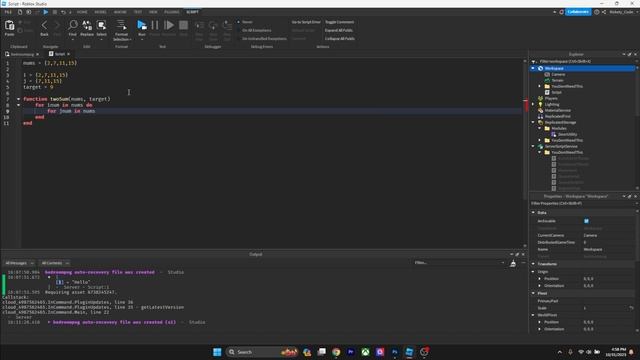640x360 pixels.
Task: Open Google Chrome from the taskbar
Action: coord(336,352)
